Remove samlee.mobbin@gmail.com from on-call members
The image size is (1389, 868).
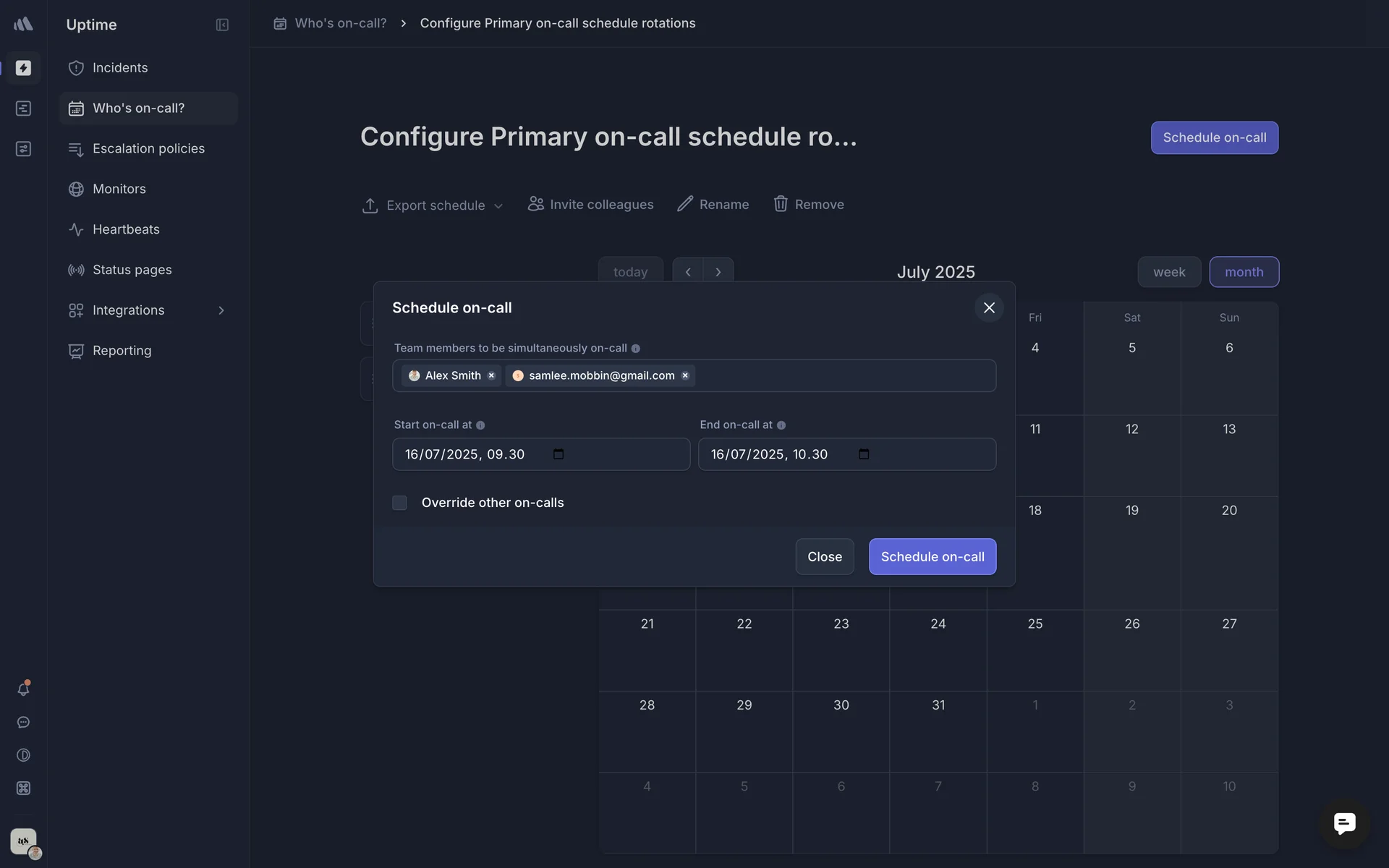pyautogui.click(x=685, y=375)
